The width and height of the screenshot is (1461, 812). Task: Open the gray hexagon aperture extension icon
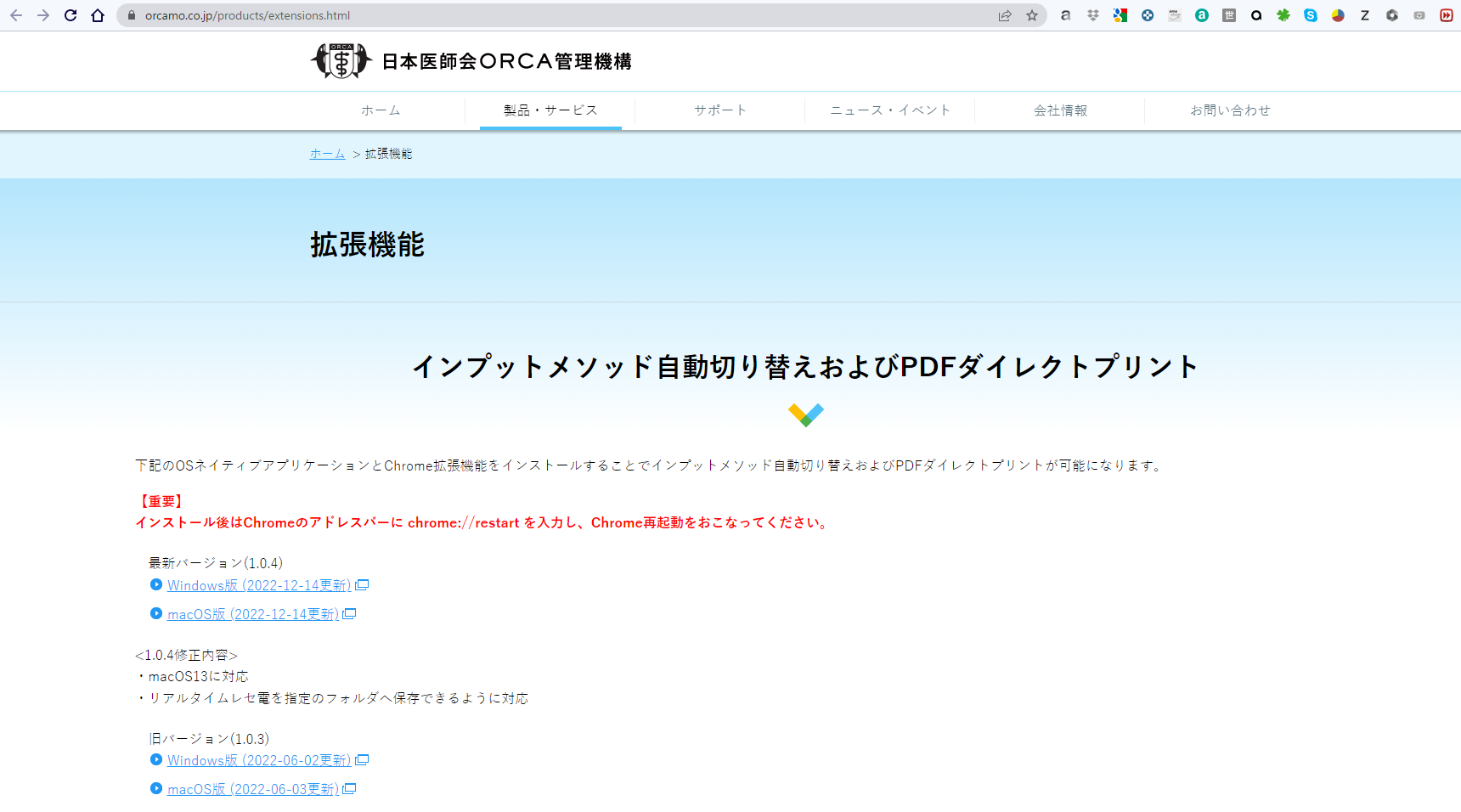[x=1392, y=15]
